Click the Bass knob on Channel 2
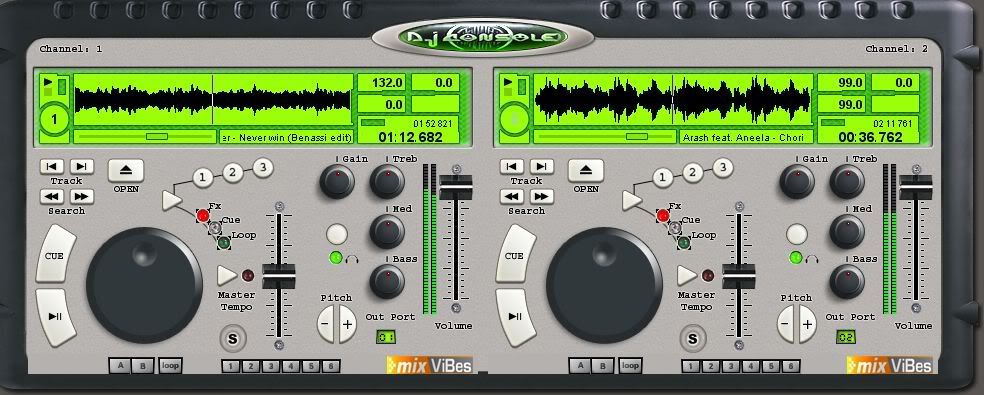 pos(847,281)
